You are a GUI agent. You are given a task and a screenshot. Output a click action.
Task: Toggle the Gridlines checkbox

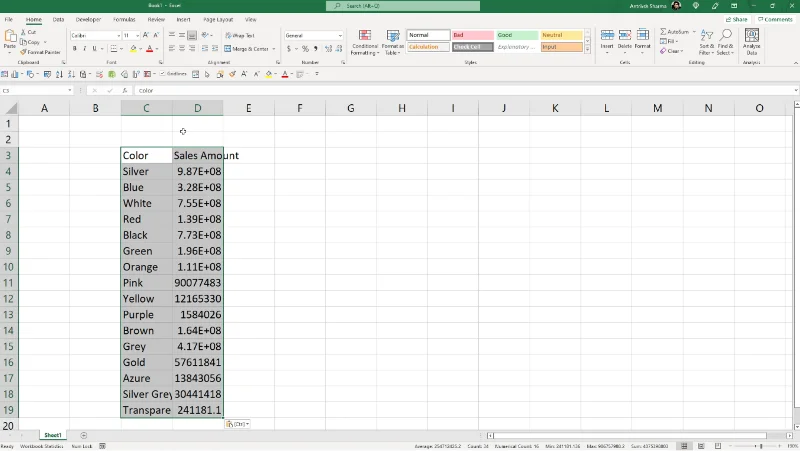pyautogui.click(x=163, y=74)
